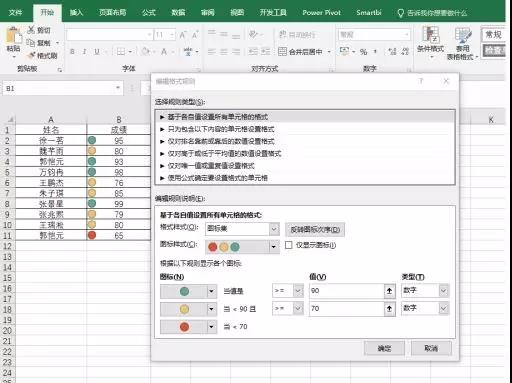Open the Icon Style traffic lights dropdown
This screenshot has height=383, width=512.
(x=274, y=247)
